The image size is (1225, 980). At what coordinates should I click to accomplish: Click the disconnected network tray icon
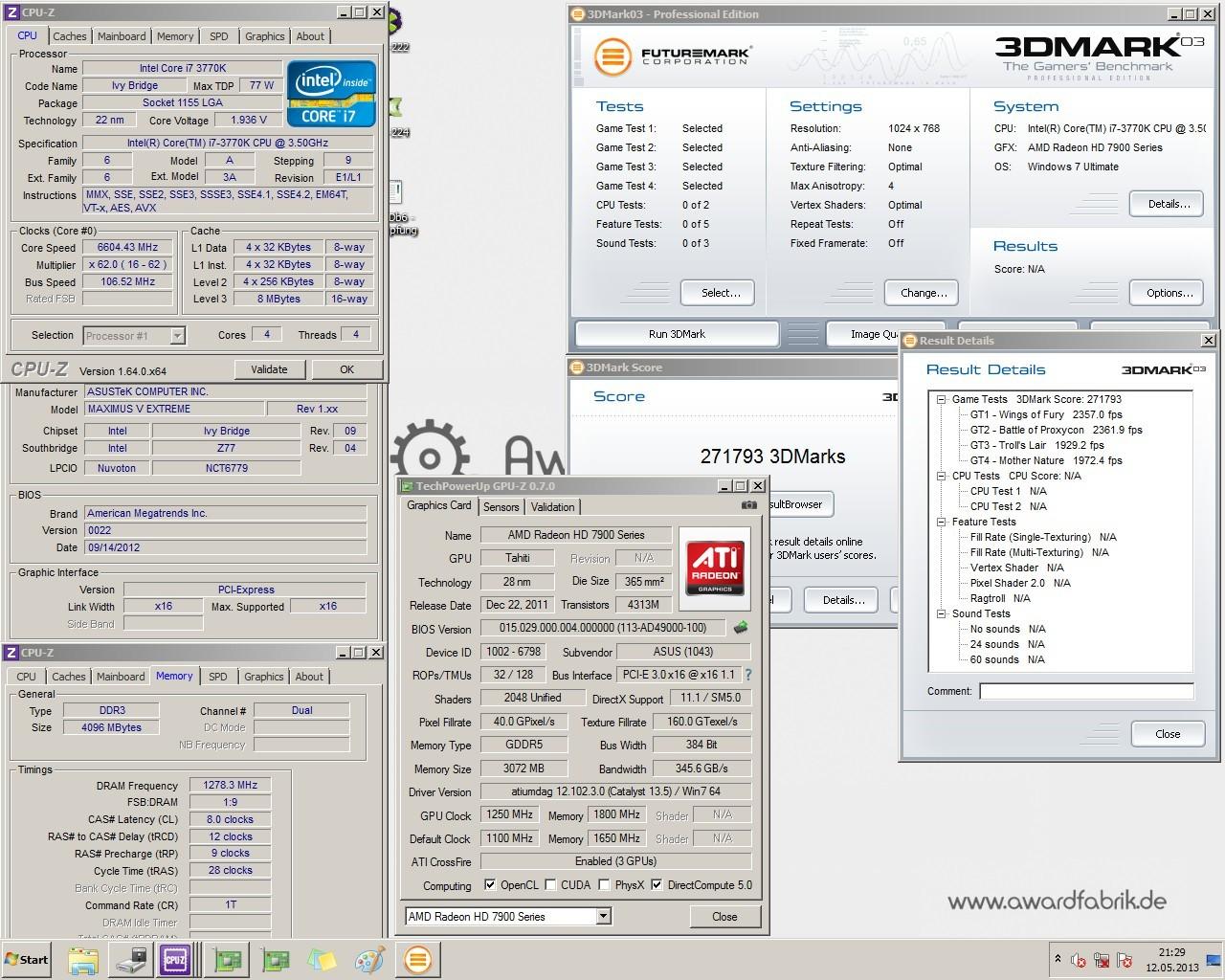coord(1102,960)
